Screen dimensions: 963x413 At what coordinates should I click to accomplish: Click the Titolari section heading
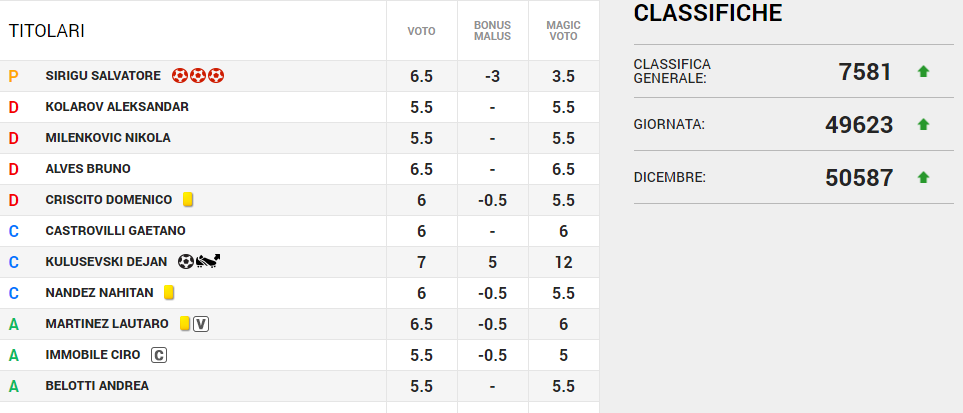46,31
